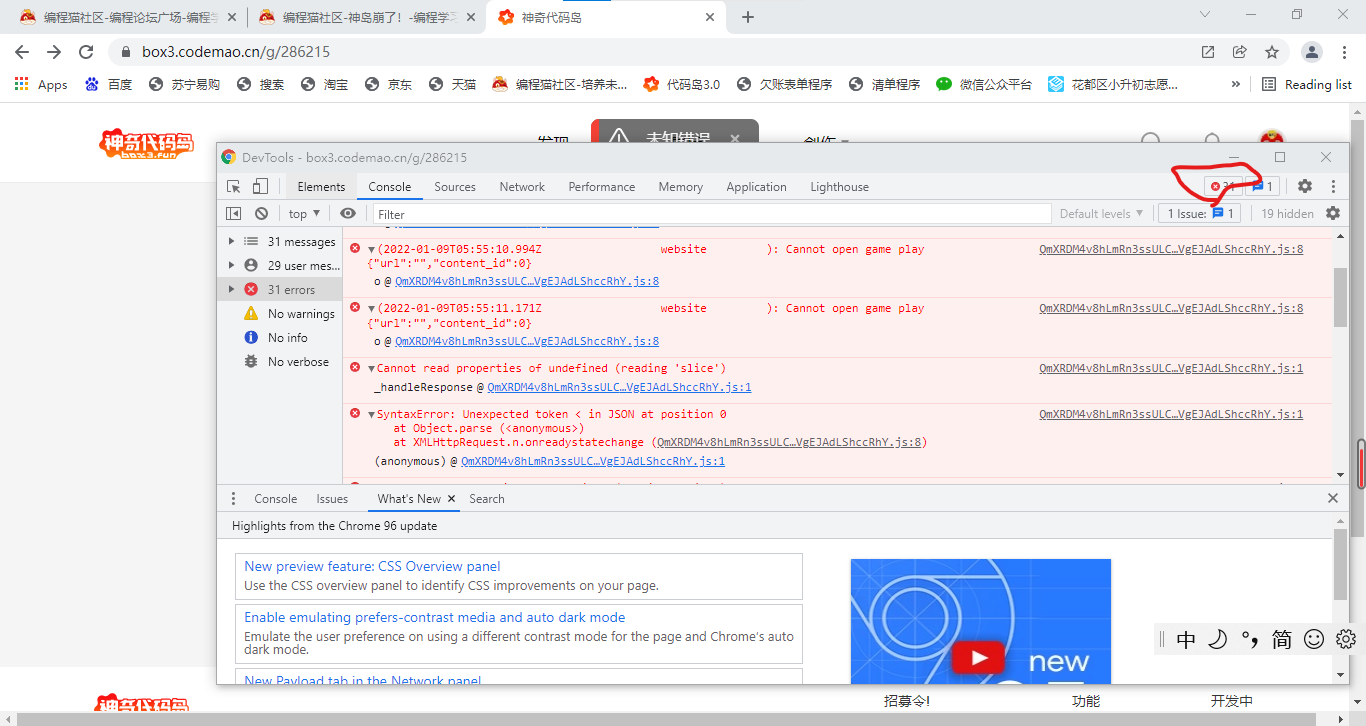The height and width of the screenshot is (726, 1366).
Task: Switch to Elements panel tab
Action: 321,186
